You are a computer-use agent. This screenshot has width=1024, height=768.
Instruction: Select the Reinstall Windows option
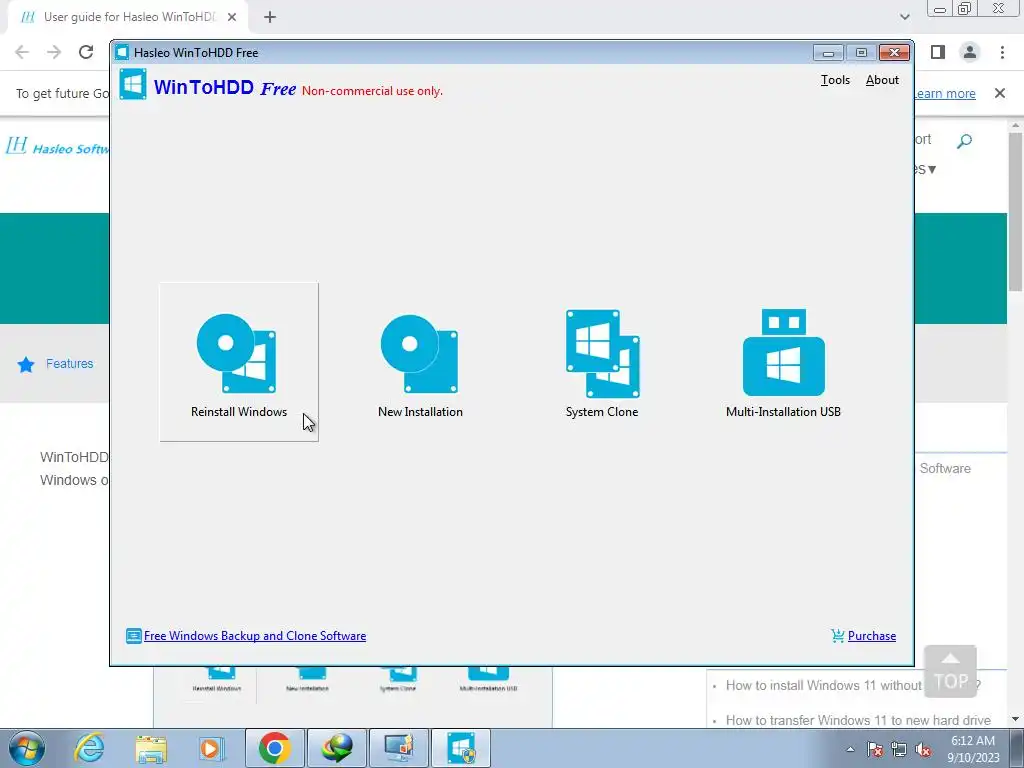239,362
